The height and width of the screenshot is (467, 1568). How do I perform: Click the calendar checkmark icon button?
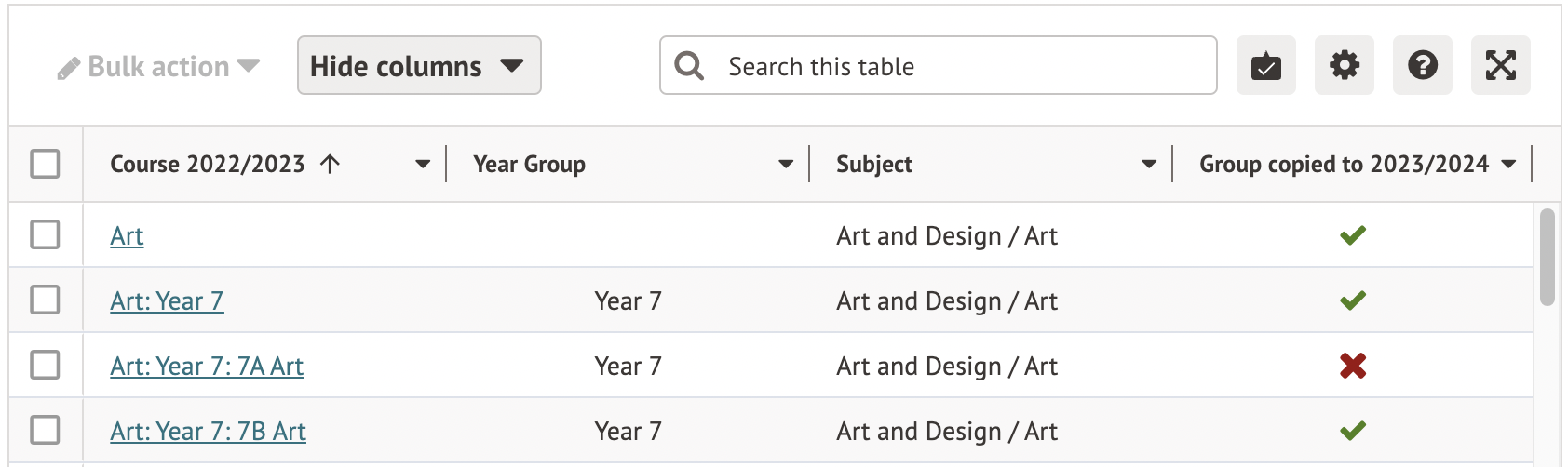[1265, 66]
